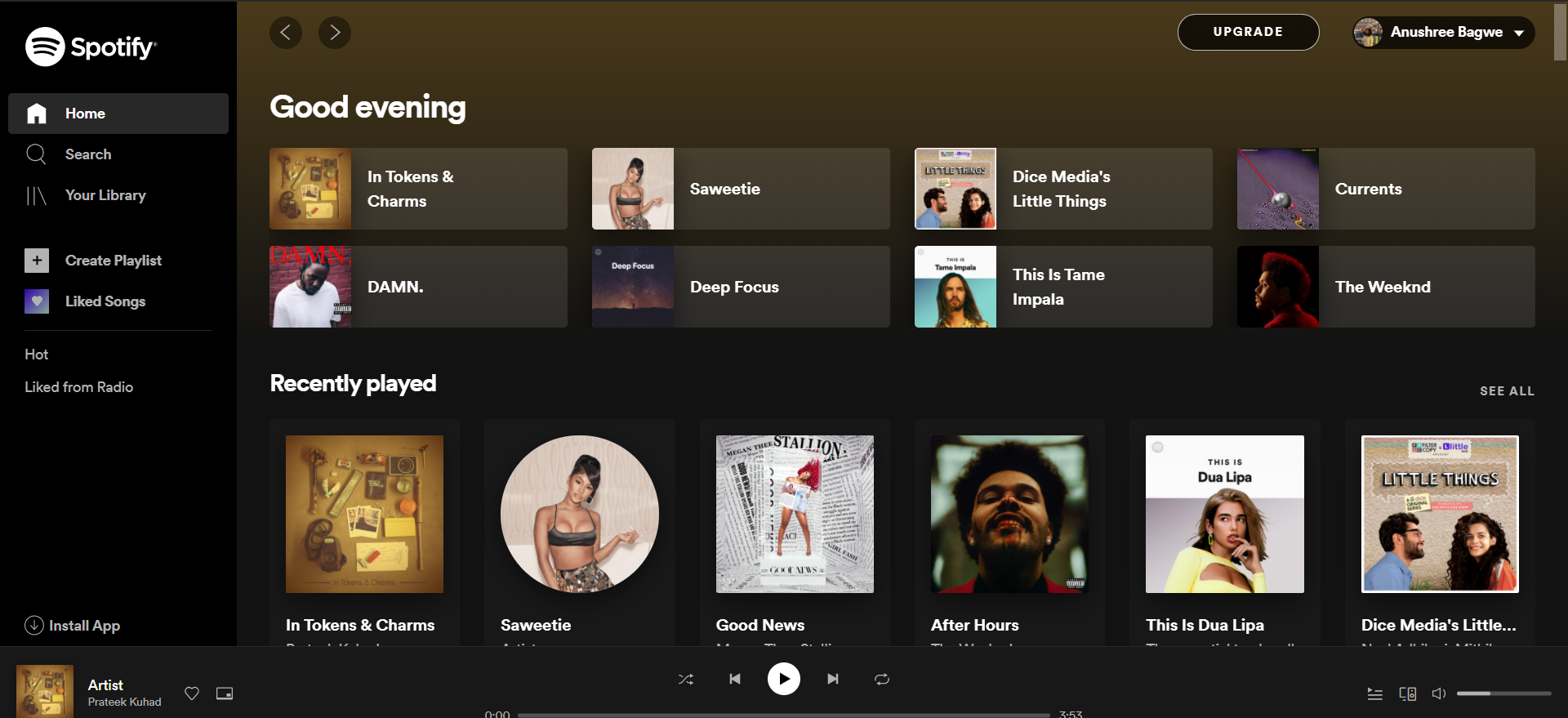The height and width of the screenshot is (718, 1568).
Task: Open In Tokens & Charms album cover
Action: pyautogui.click(x=364, y=514)
